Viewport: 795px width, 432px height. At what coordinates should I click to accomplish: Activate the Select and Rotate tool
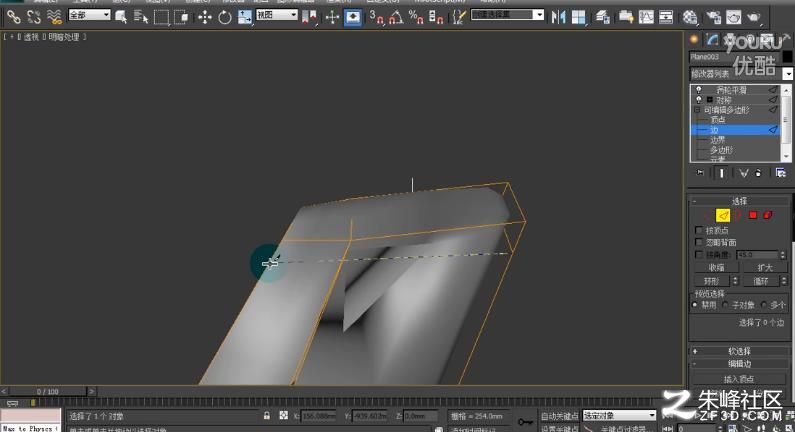[225, 17]
